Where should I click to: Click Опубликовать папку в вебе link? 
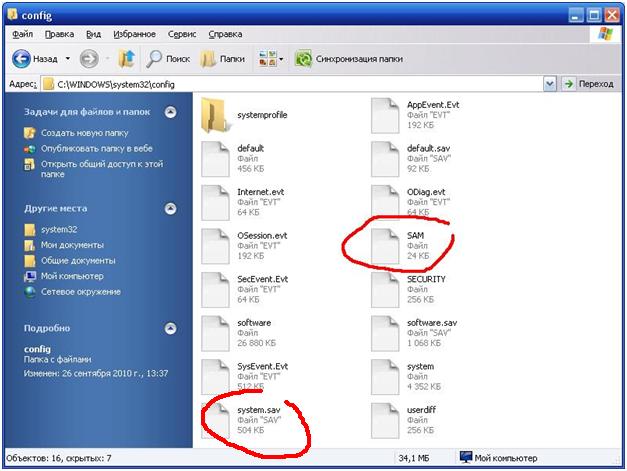coord(97,148)
